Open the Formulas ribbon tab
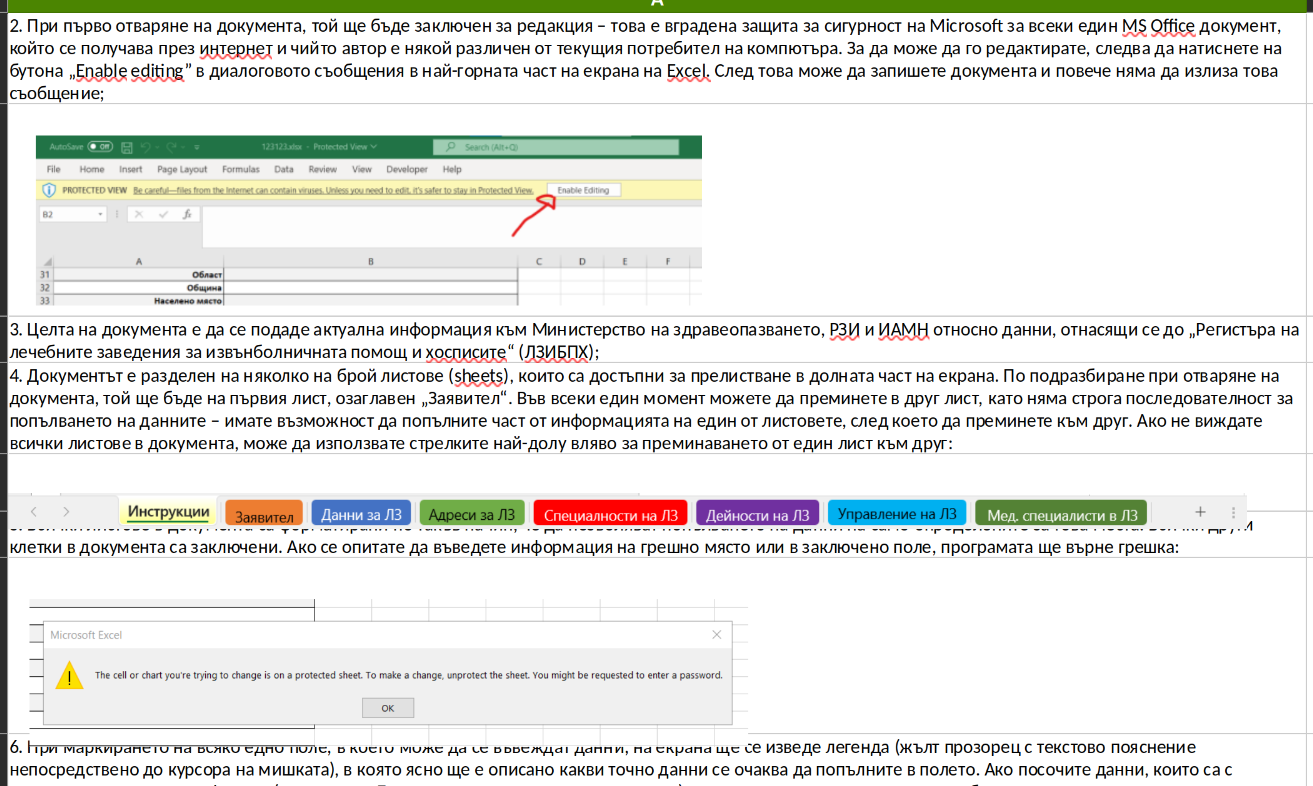Screen dimensions: 1313x786 (241, 170)
